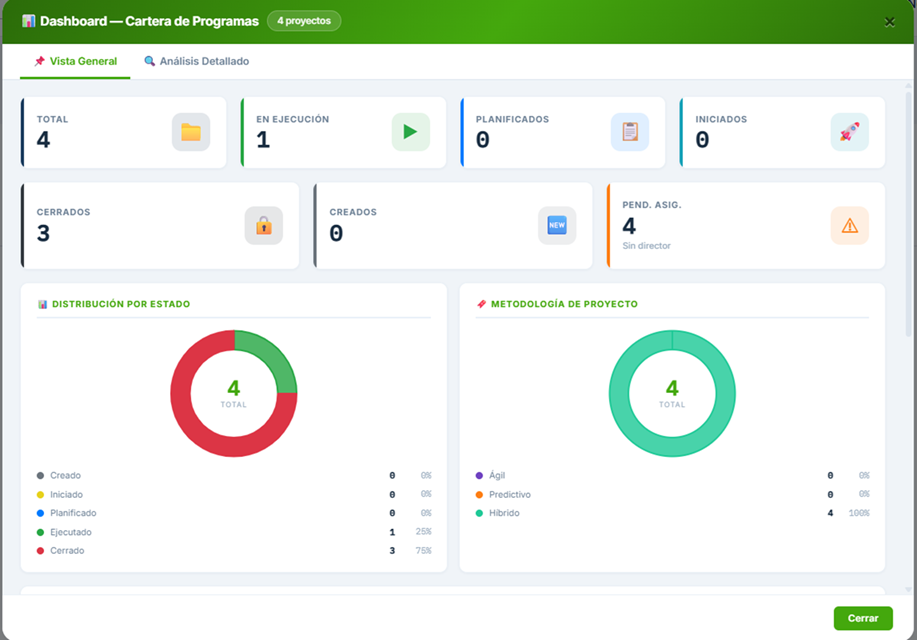
Task: Click the green play icon in En Ejecución
Action: [x=410, y=132]
